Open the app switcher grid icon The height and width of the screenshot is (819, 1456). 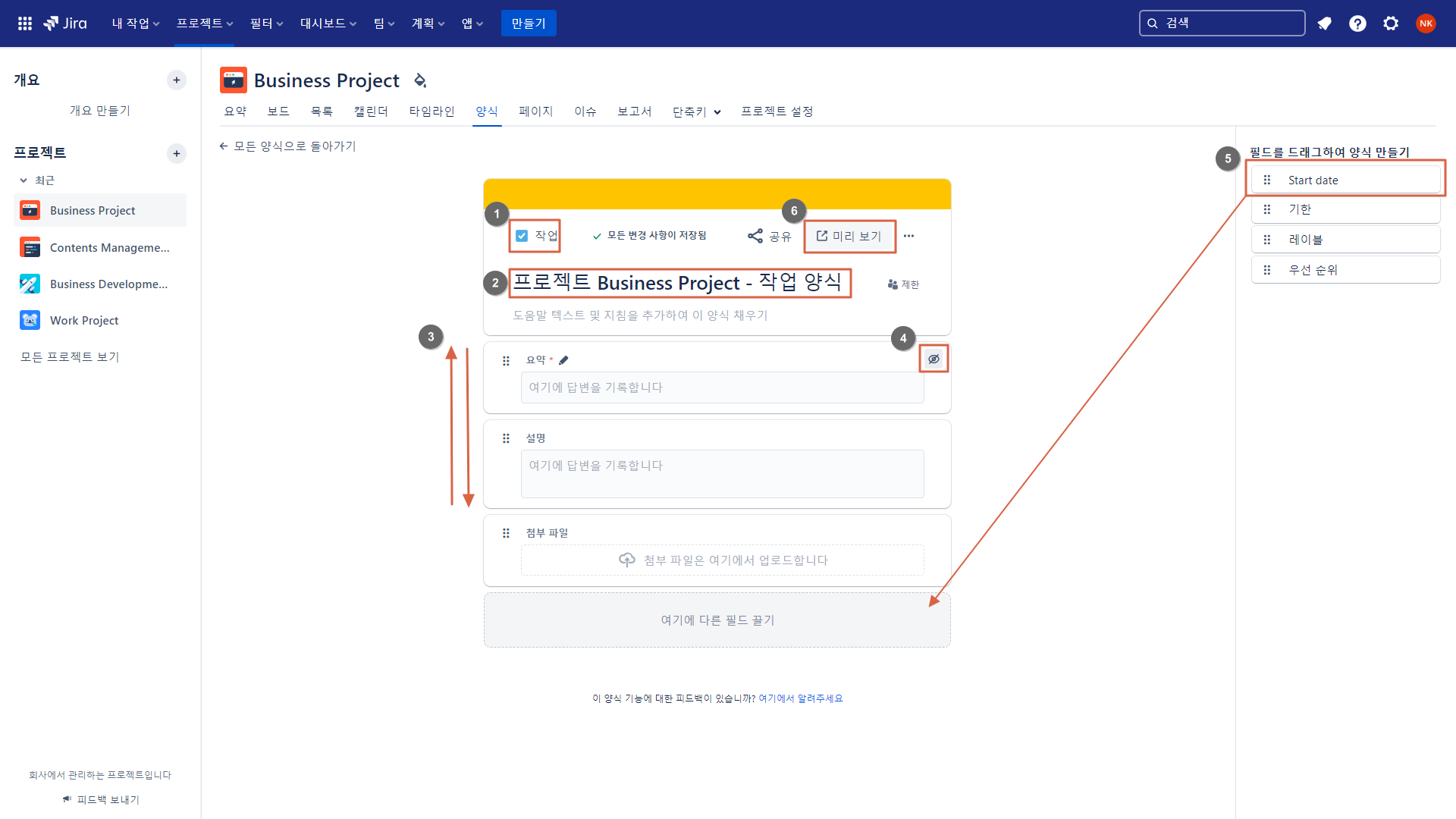pyautogui.click(x=25, y=24)
